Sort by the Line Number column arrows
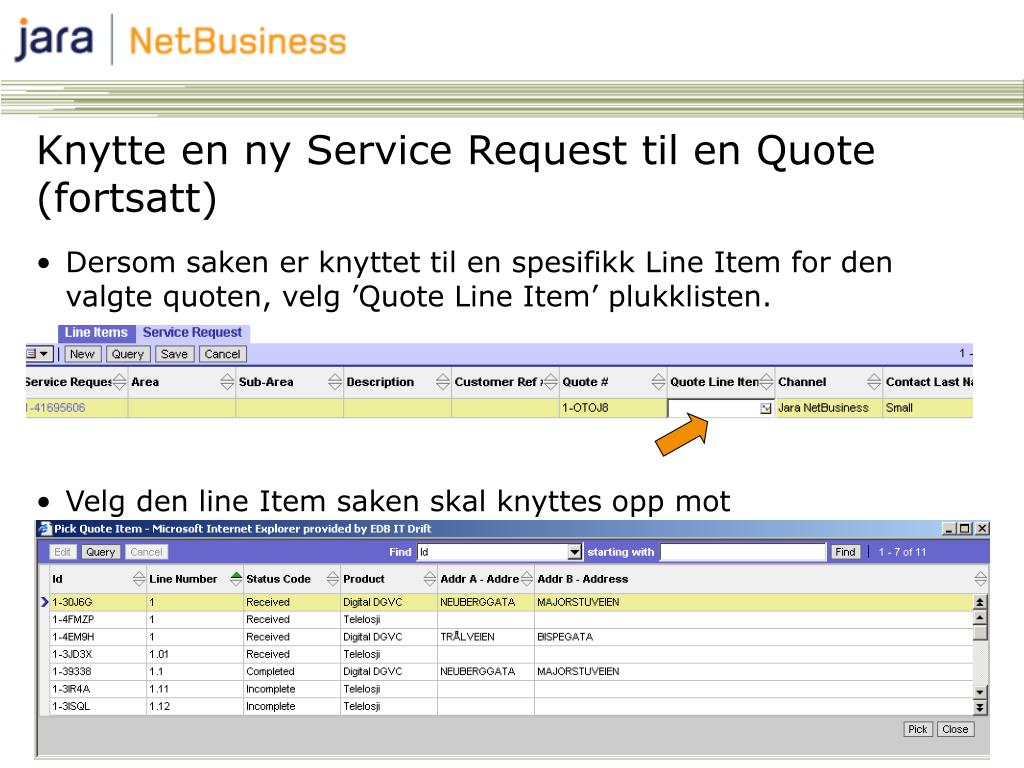The width and height of the screenshot is (1024, 768). (x=236, y=579)
